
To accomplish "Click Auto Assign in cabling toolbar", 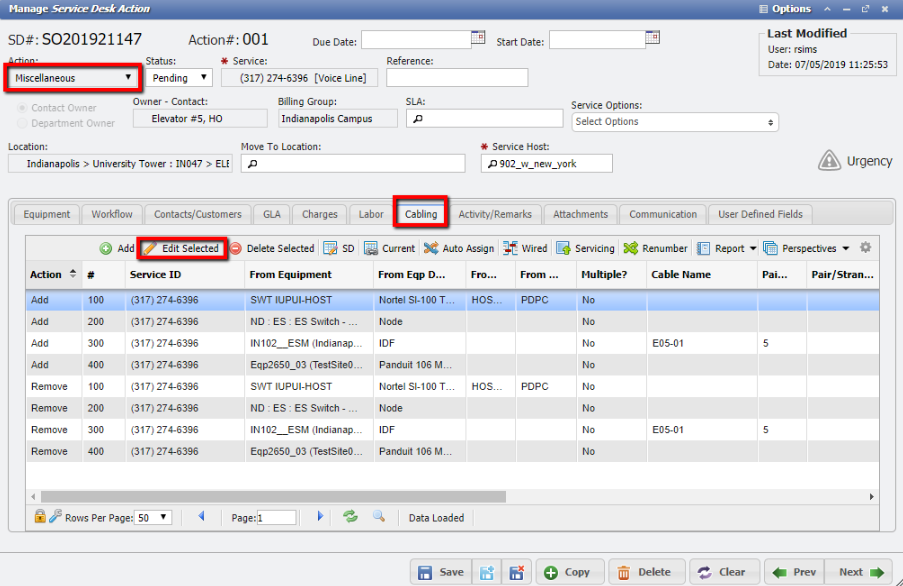I will click(x=459, y=248).
